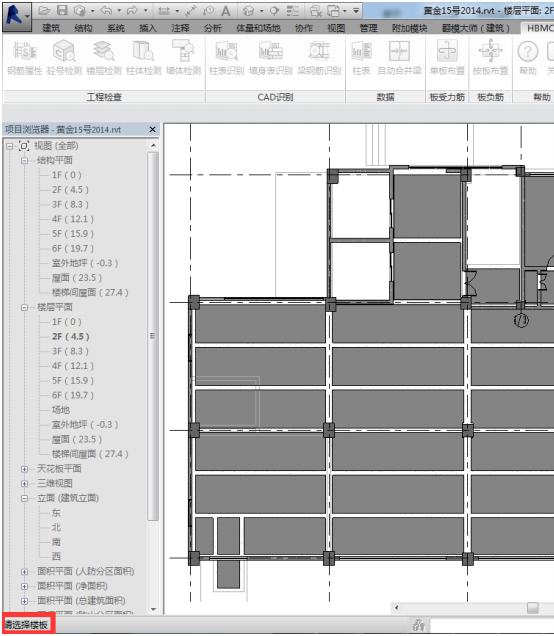554x636 pixels.
Task: Click the Open file icon in quick access toolbar
Action: pos(44,11)
